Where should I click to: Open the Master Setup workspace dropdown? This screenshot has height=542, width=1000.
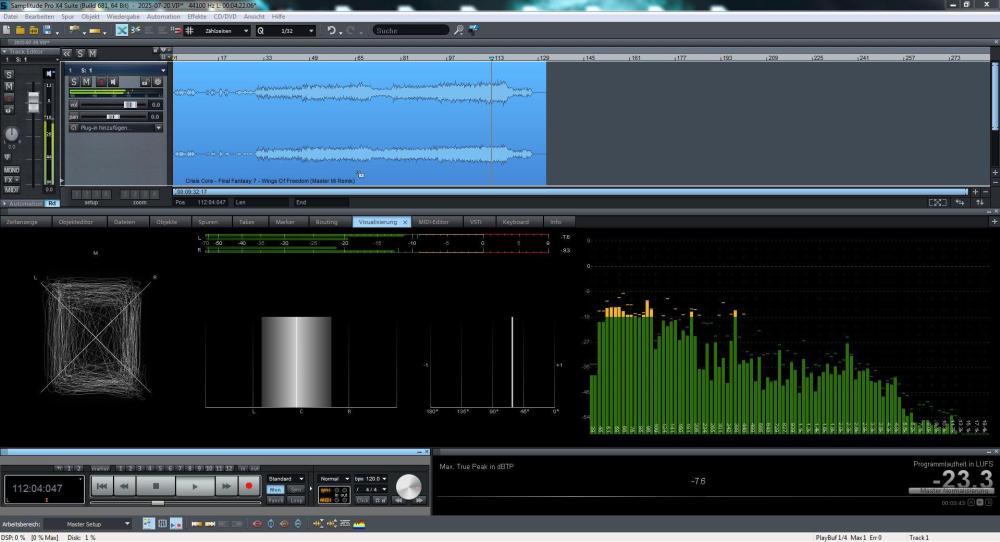point(127,524)
